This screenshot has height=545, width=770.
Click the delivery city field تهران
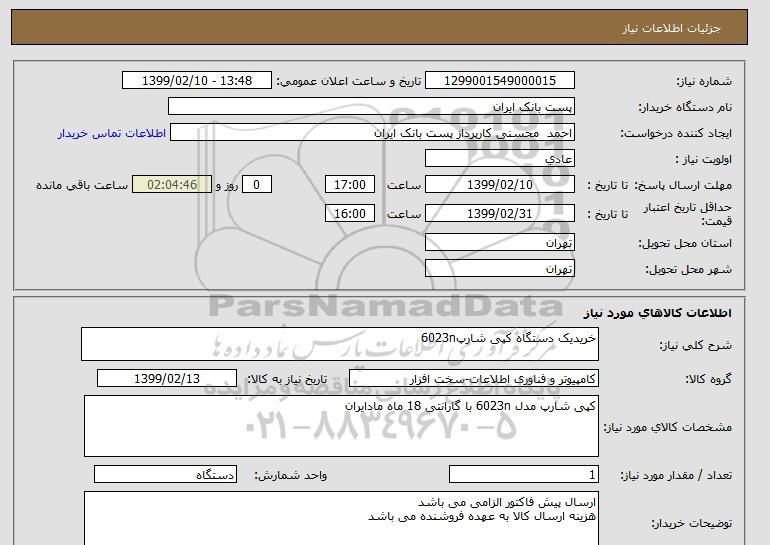pyautogui.click(x=499, y=269)
